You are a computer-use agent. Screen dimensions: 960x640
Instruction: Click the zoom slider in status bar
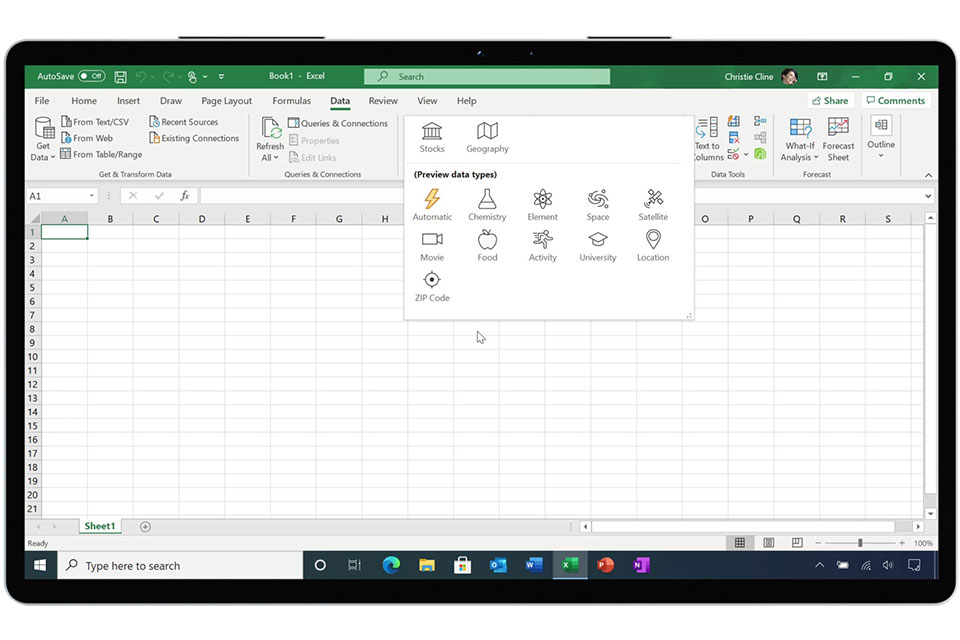860,543
